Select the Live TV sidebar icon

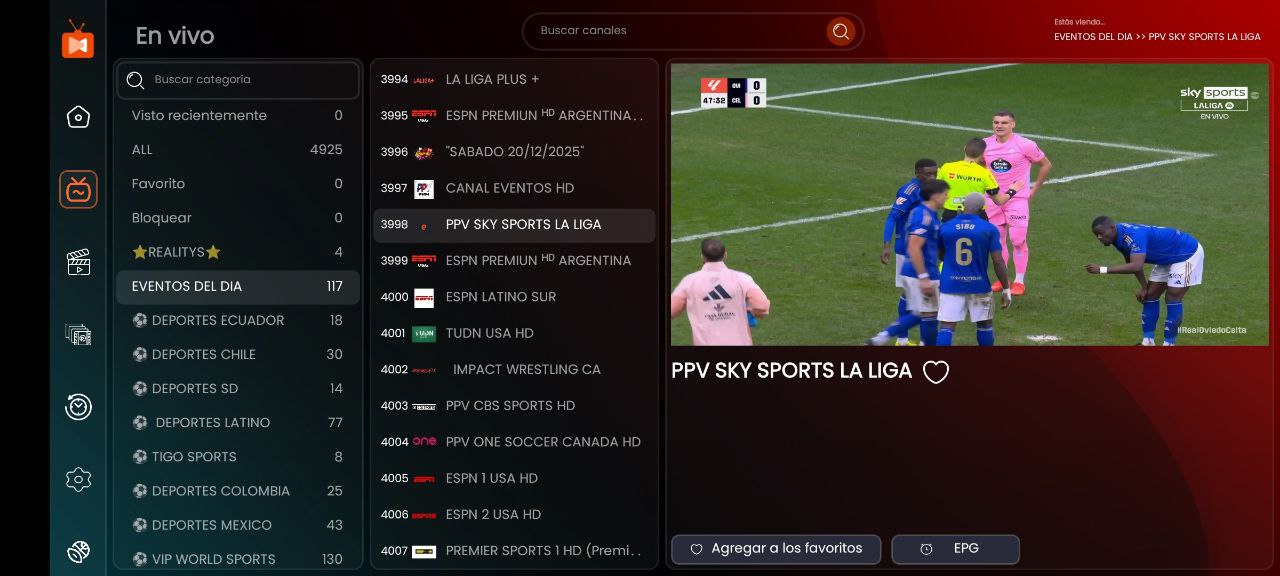(78, 189)
